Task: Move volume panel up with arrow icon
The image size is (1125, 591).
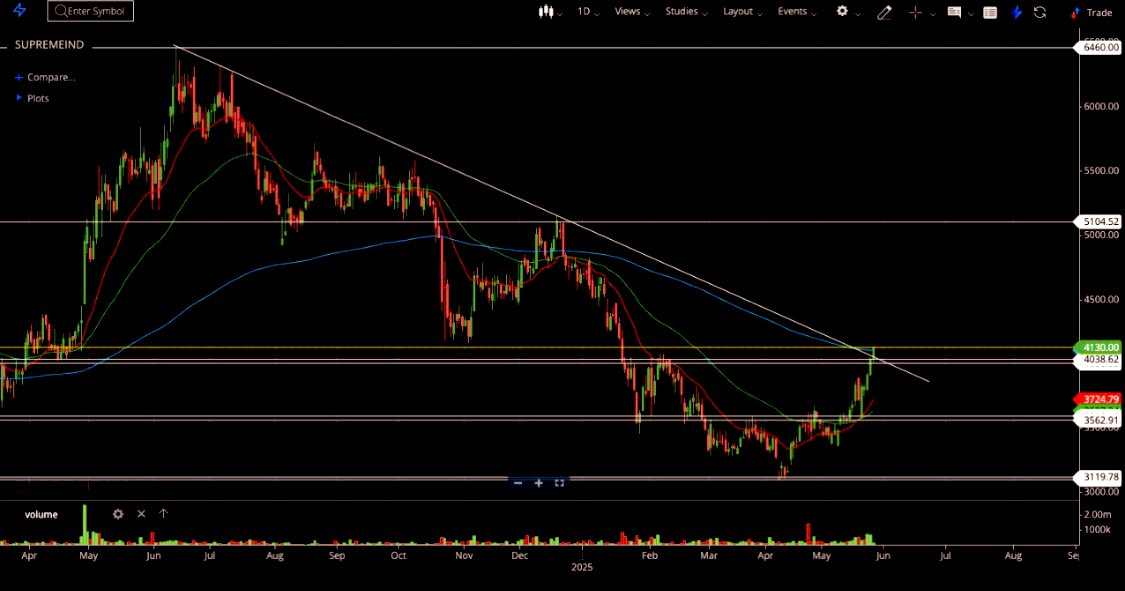Action: click(x=164, y=514)
